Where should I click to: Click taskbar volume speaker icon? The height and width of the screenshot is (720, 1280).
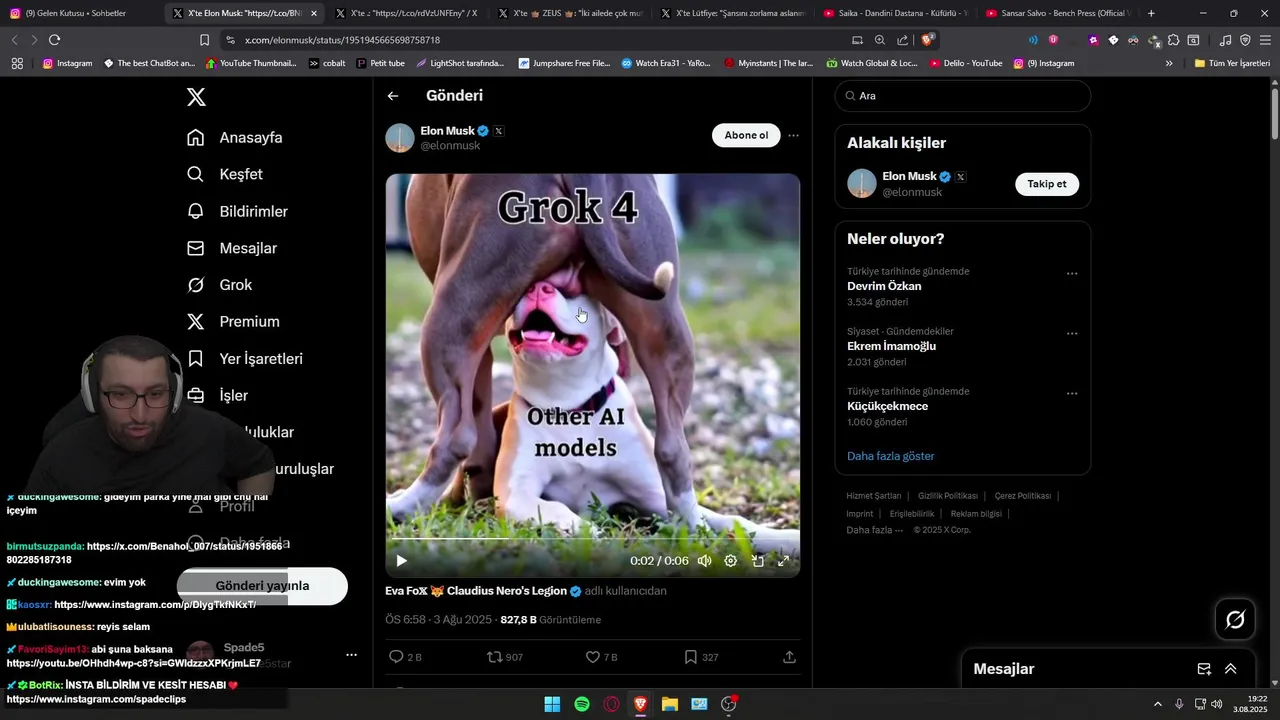click(1217, 704)
